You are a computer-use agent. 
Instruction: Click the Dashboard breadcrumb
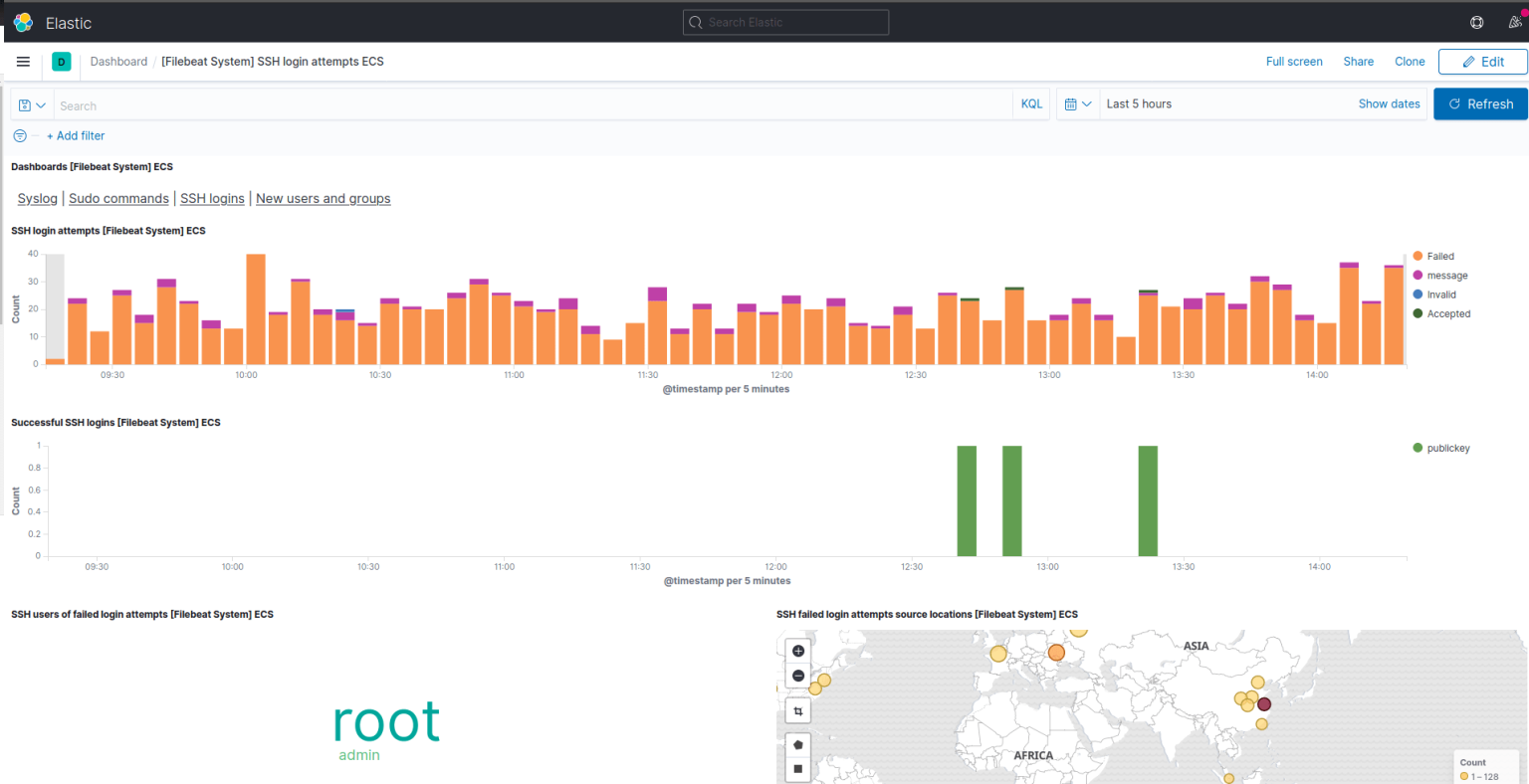pyautogui.click(x=118, y=61)
